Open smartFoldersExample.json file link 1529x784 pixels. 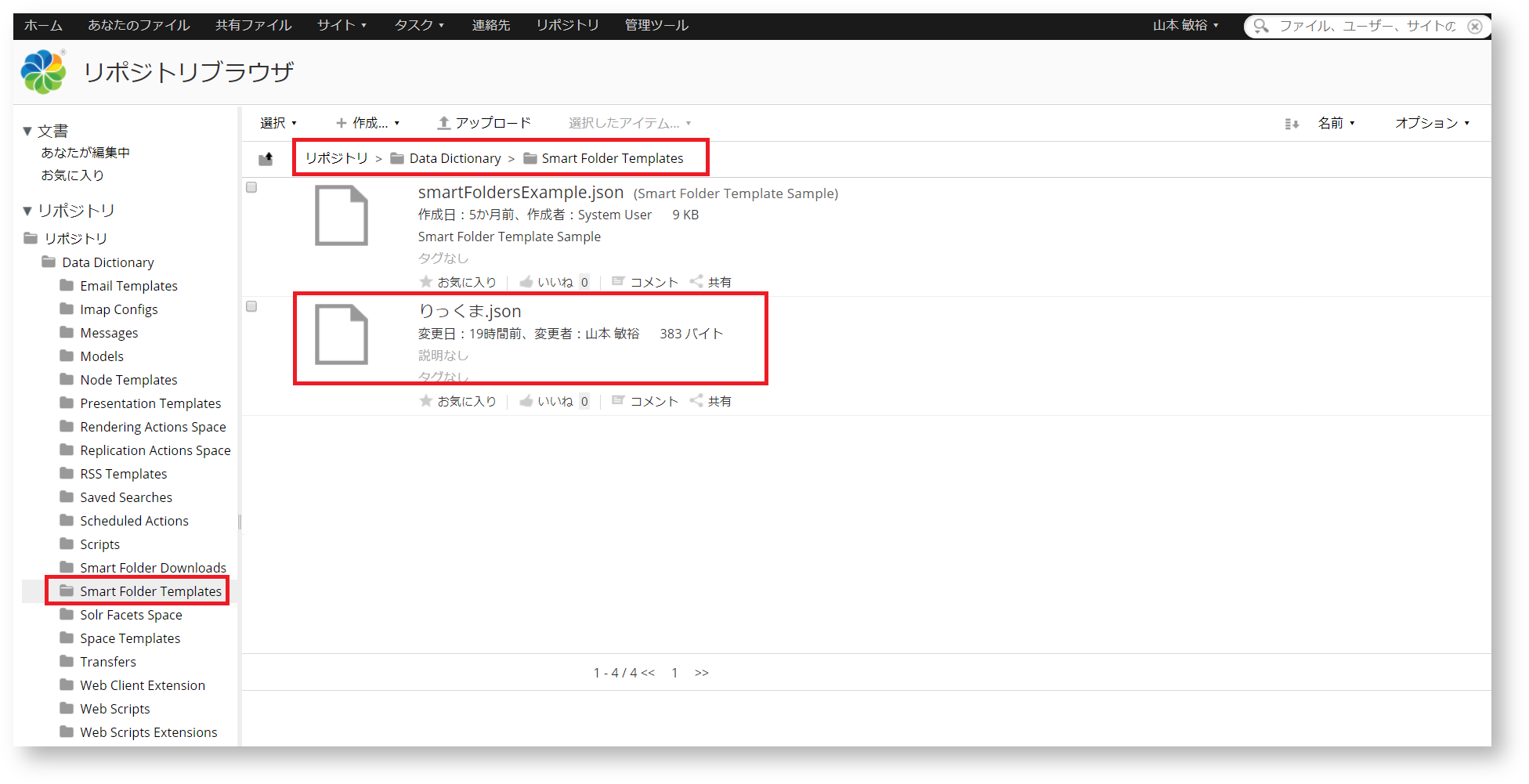[521, 192]
